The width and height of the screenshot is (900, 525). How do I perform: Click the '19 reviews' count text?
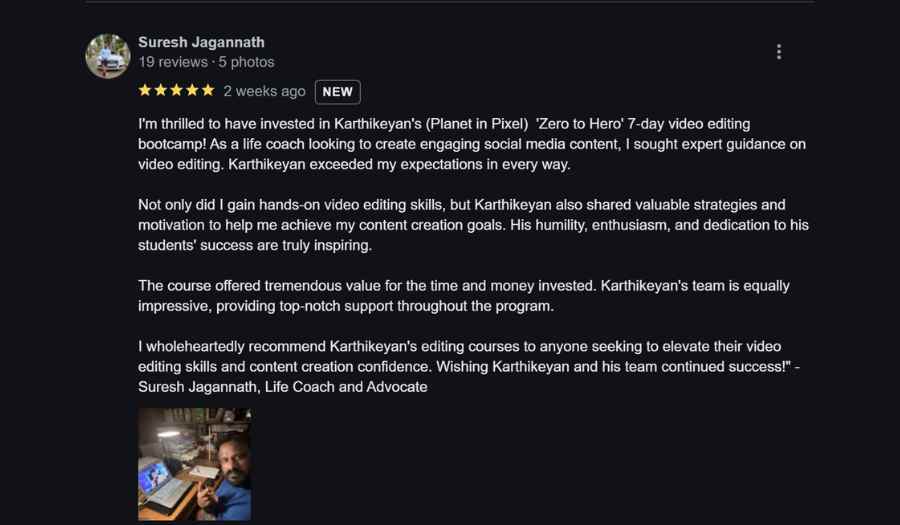pyautogui.click(x=173, y=62)
